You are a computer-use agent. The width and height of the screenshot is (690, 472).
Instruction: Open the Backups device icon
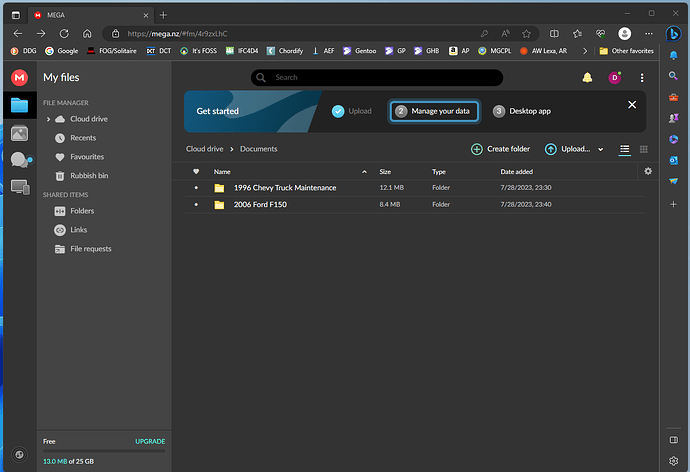click(x=20, y=187)
